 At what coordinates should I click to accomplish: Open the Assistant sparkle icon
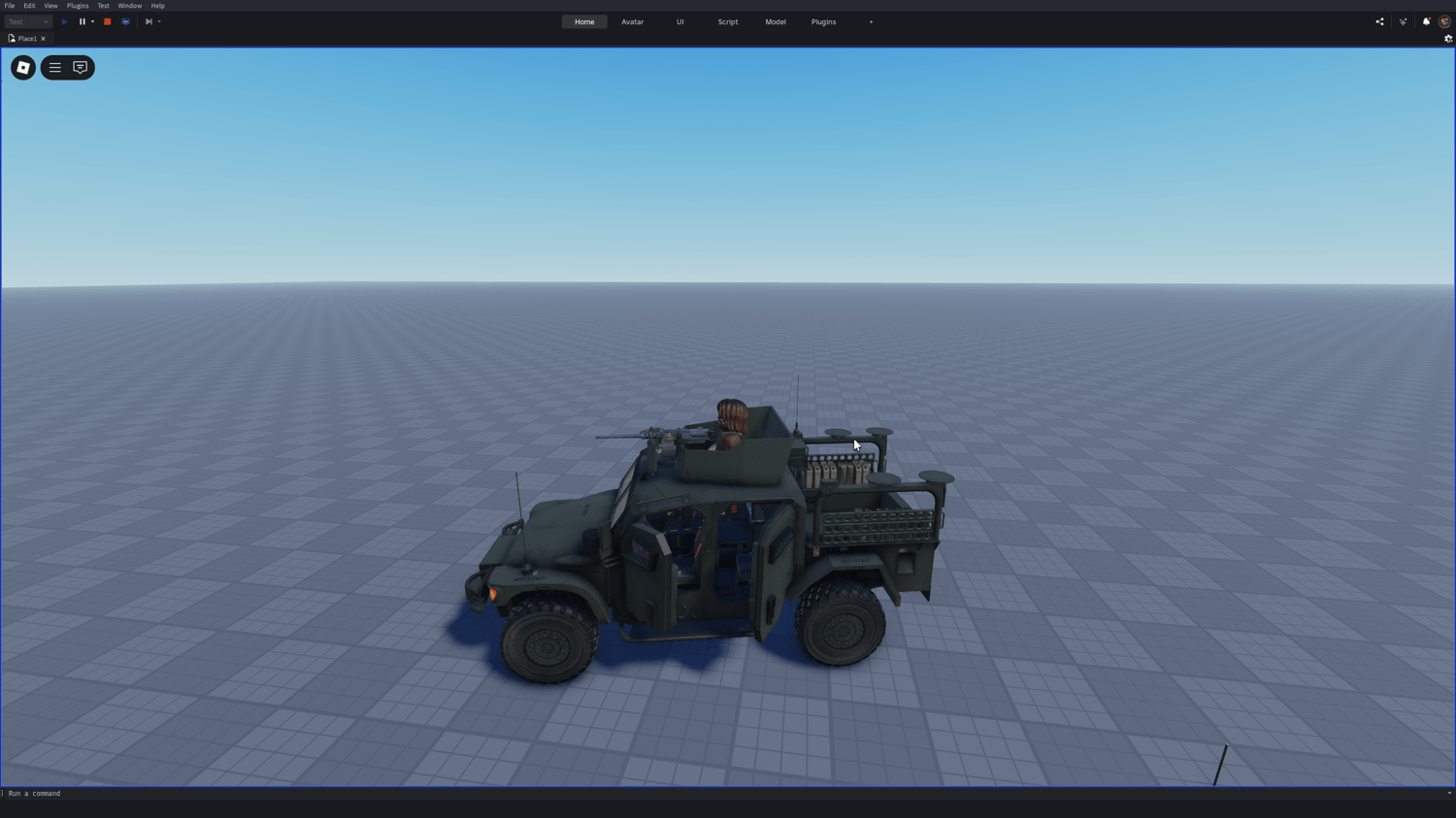[1403, 21]
